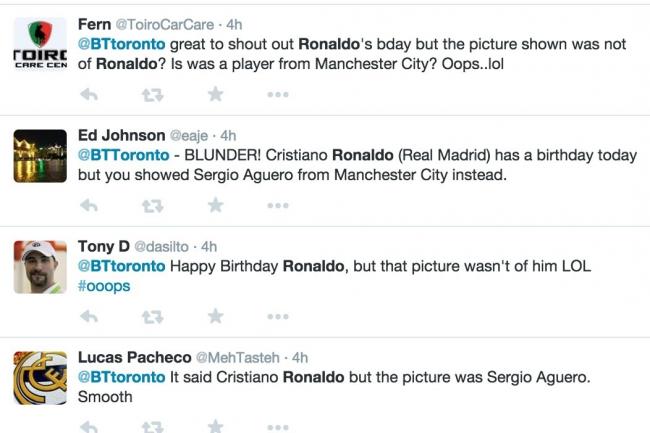The height and width of the screenshot is (433, 650).
Task: Open more options on Ed Johnson's tweet
Action: pyautogui.click(x=278, y=205)
